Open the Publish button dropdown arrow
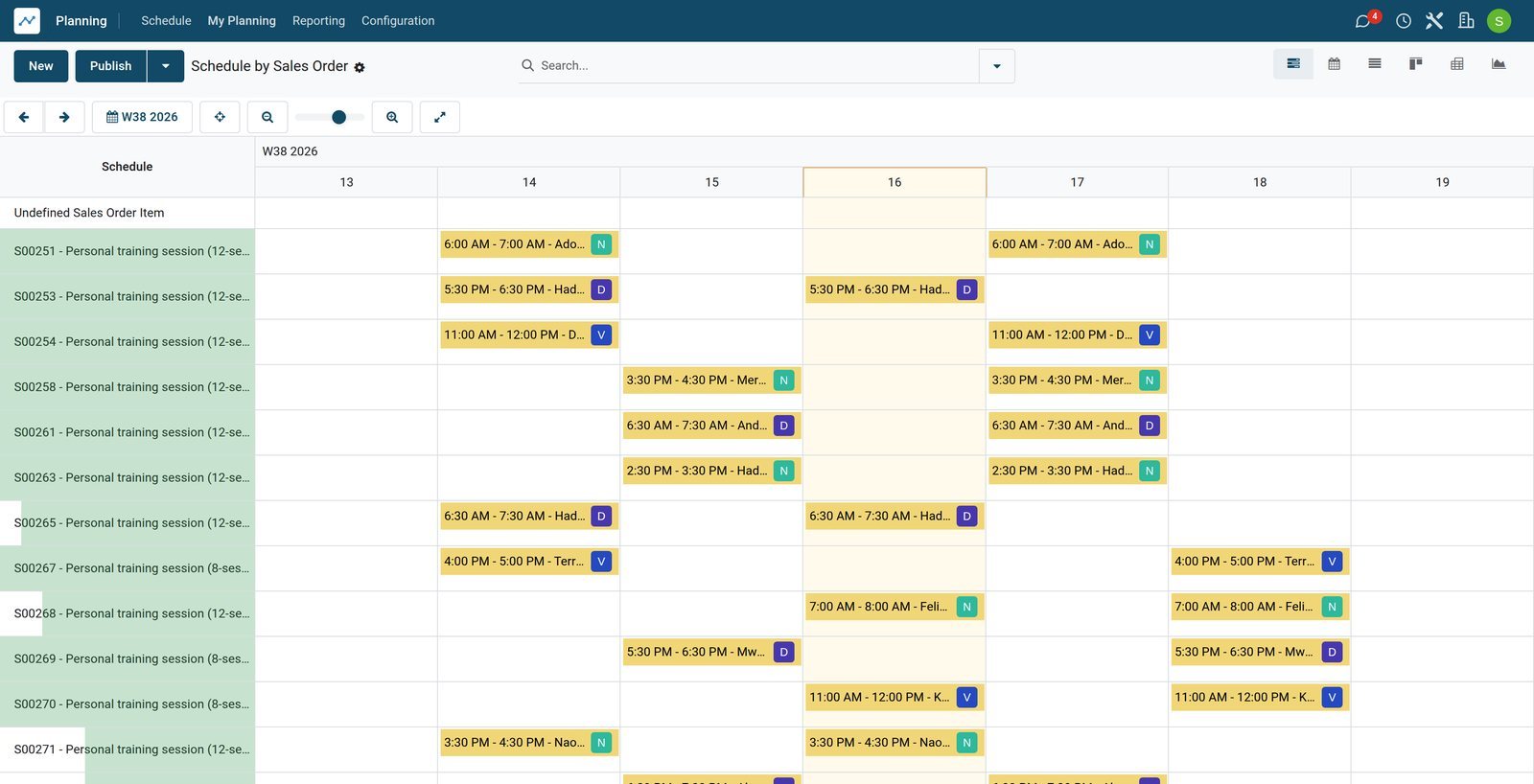This screenshot has width=1534, height=784. pyautogui.click(x=166, y=66)
